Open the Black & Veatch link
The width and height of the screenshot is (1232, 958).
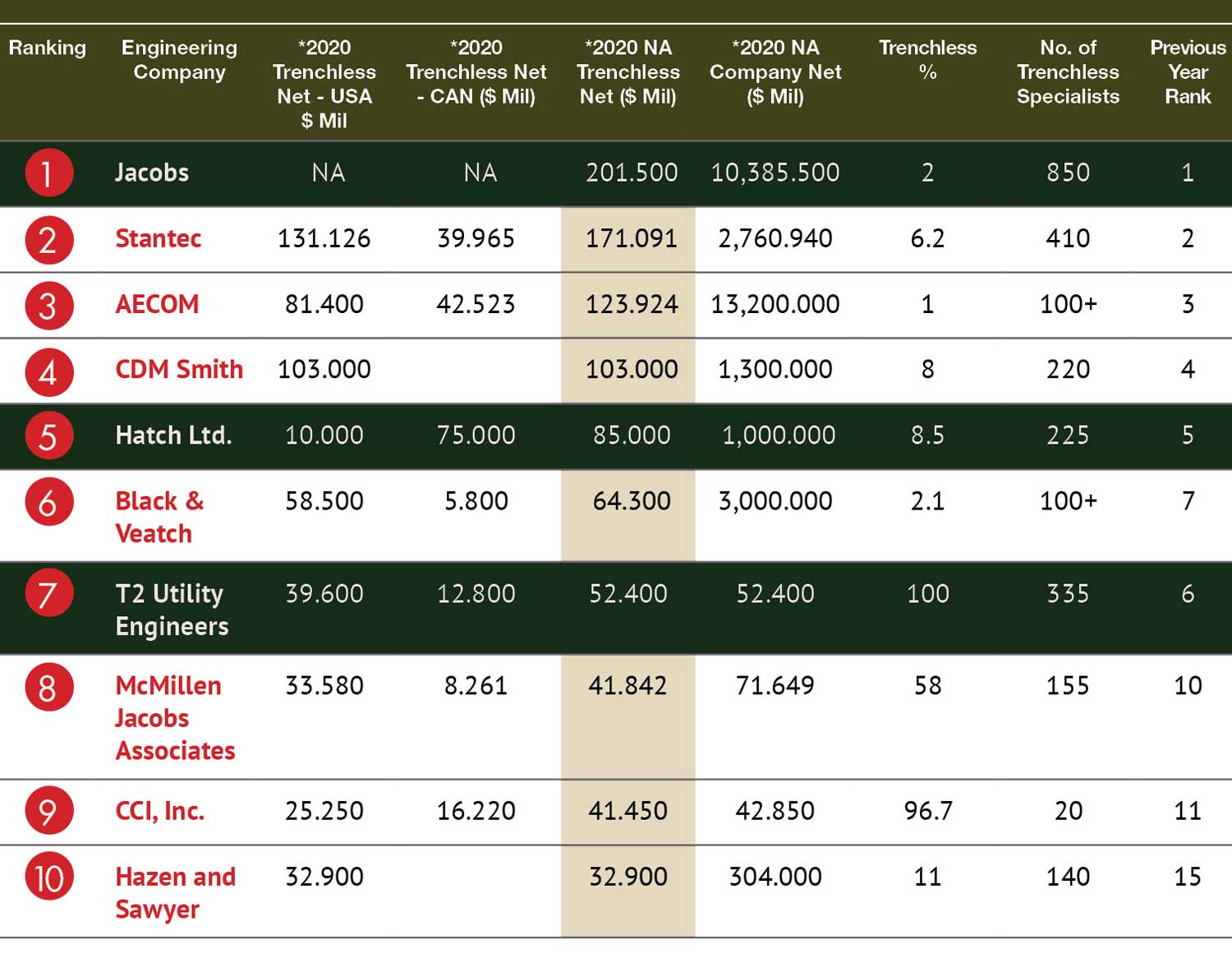tap(159, 517)
